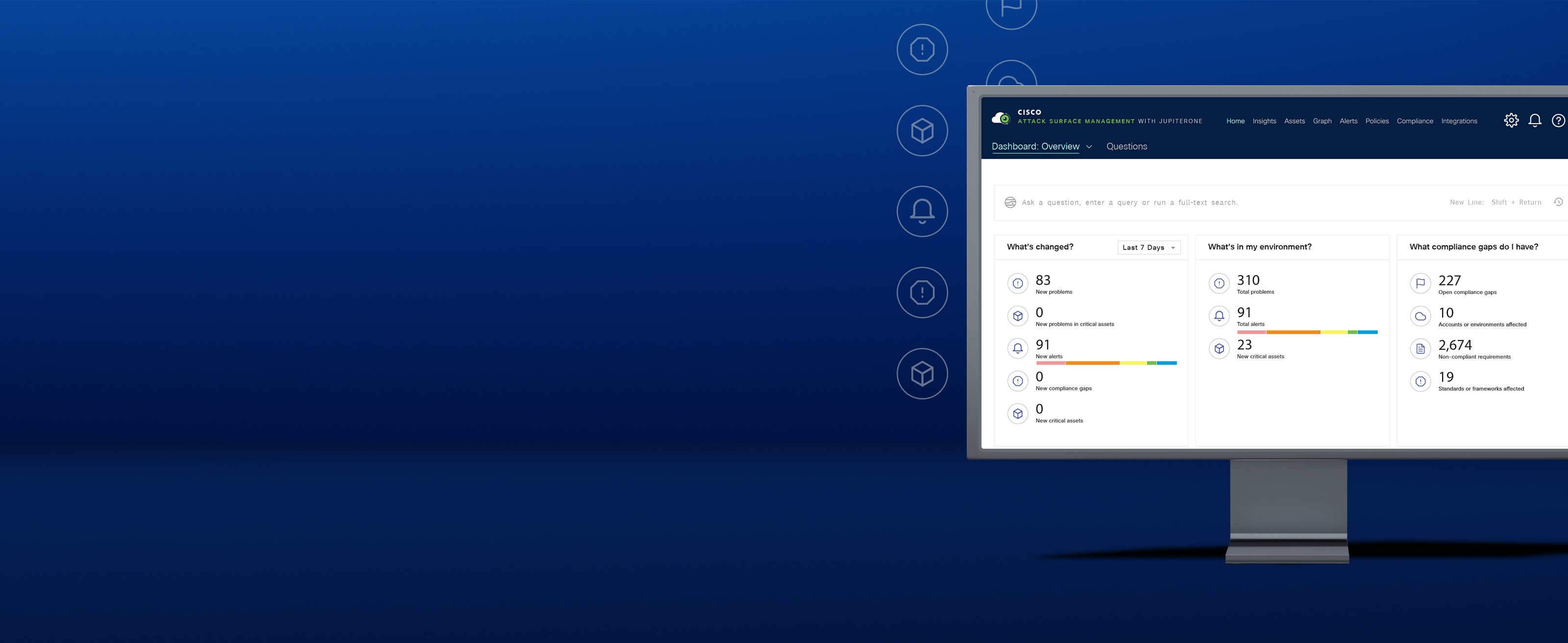
Task: Select the Insights menu item
Action: pos(1265,121)
